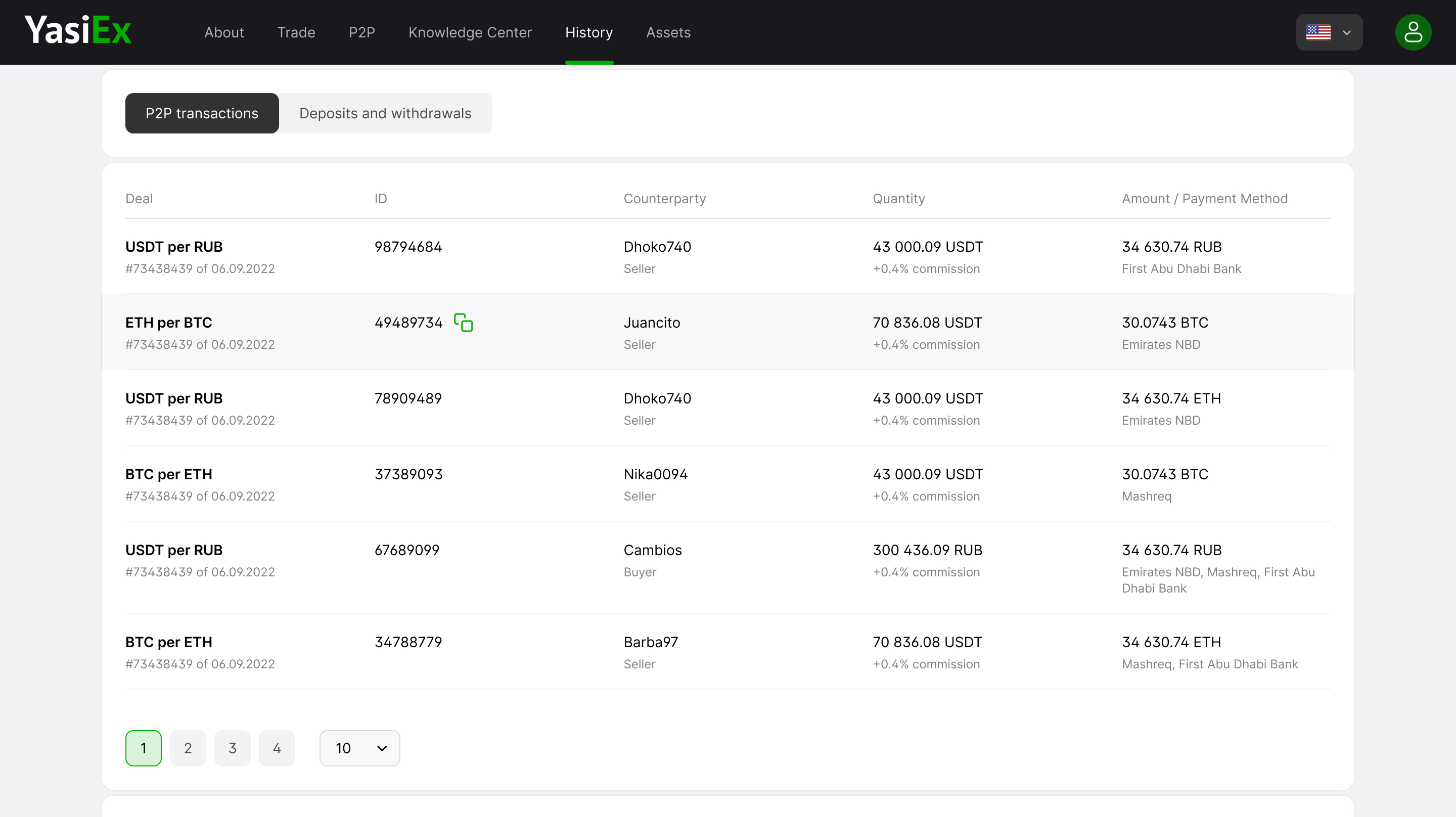Viewport: 1456px width, 817px height.
Task: Click counterparty Barba97 in the table
Action: 650,642
